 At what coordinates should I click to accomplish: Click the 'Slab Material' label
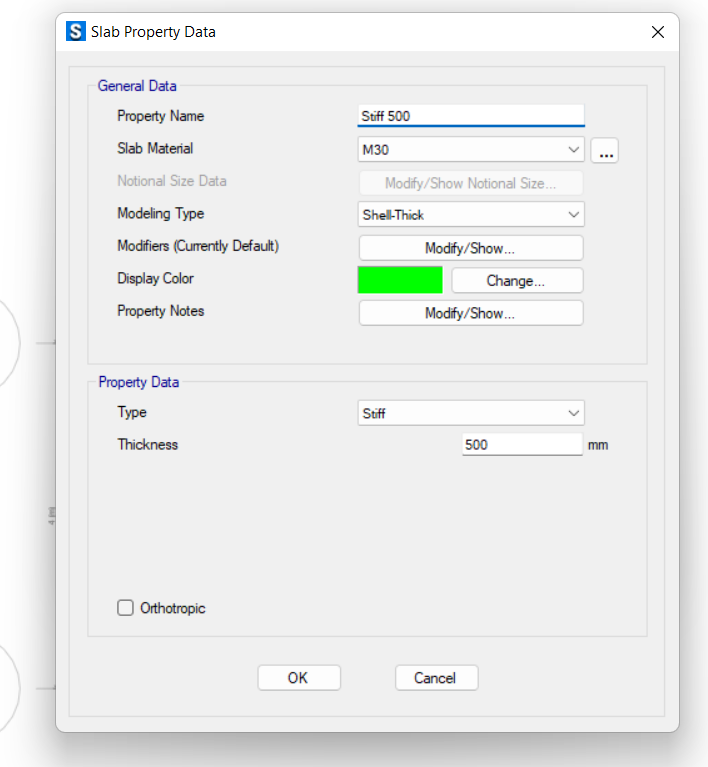[x=155, y=149]
